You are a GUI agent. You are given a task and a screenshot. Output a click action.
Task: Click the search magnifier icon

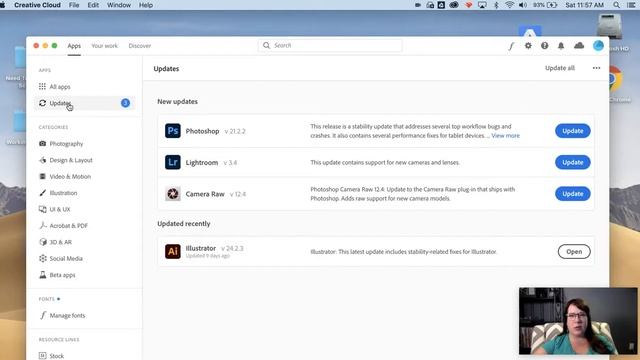click(267, 45)
